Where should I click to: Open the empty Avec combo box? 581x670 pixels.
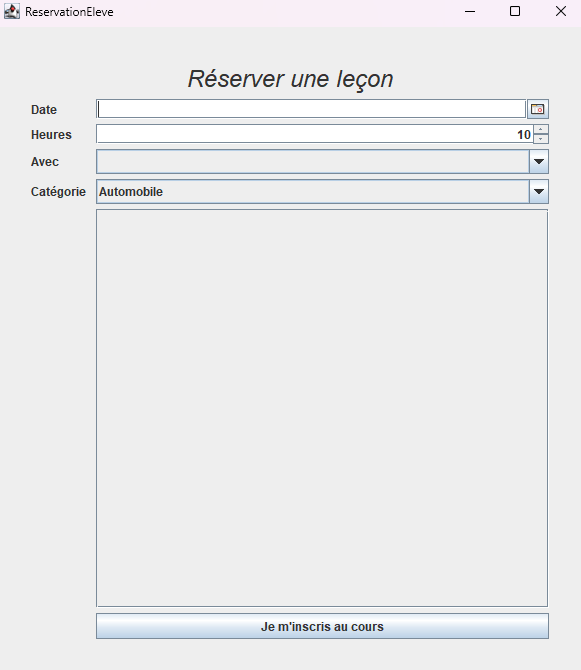pyautogui.click(x=323, y=162)
